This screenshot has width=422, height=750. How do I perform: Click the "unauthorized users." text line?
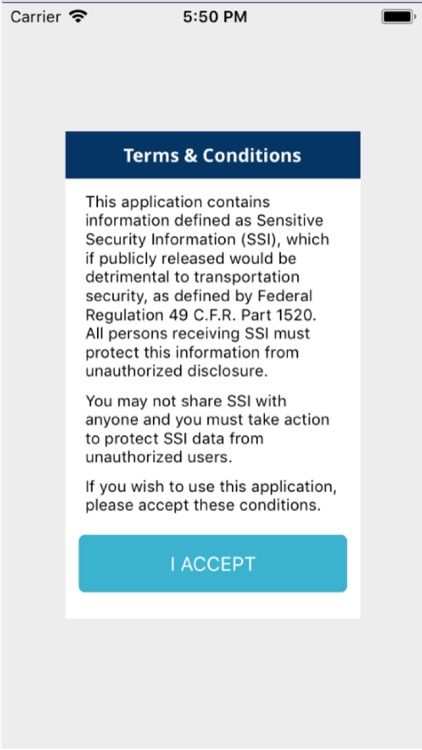click(x=159, y=457)
